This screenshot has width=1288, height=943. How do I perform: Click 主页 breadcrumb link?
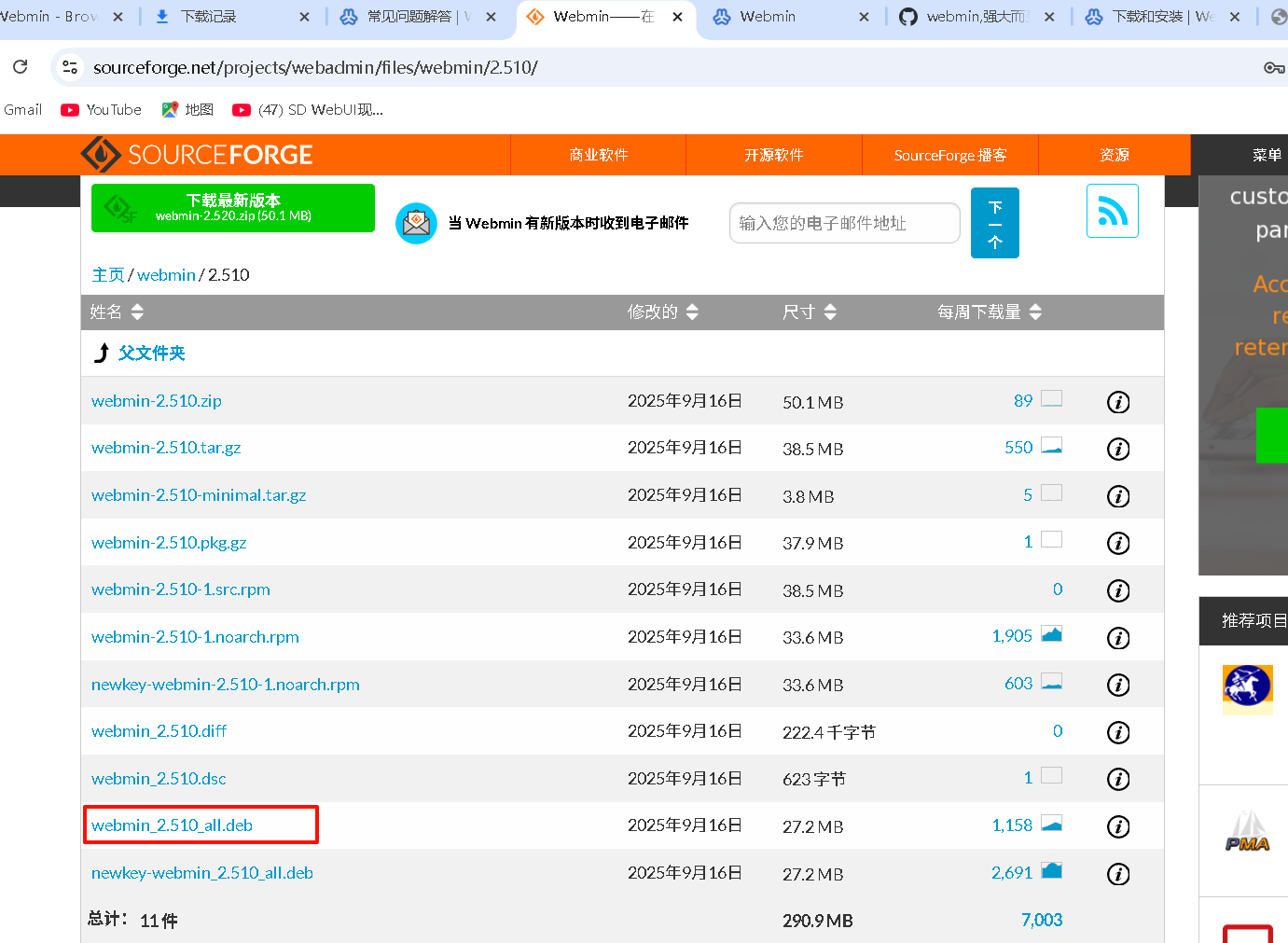pyautogui.click(x=108, y=275)
